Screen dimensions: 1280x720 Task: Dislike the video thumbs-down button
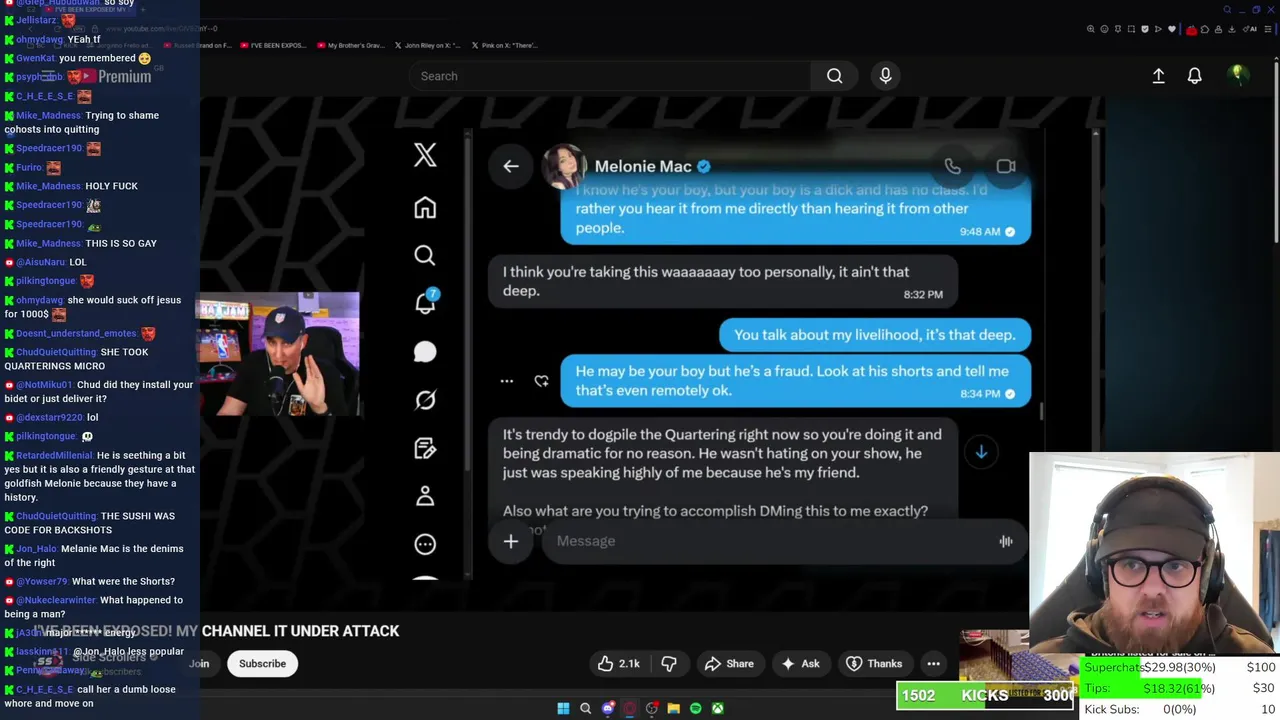coord(669,664)
